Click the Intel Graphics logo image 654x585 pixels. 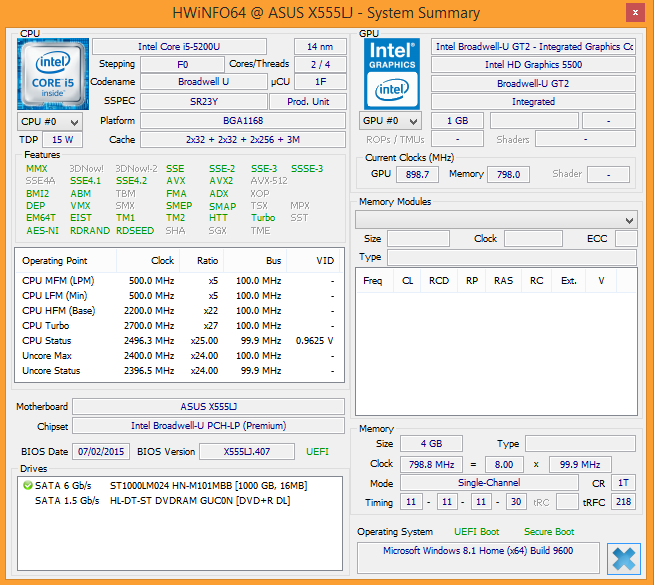click(392, 74)
